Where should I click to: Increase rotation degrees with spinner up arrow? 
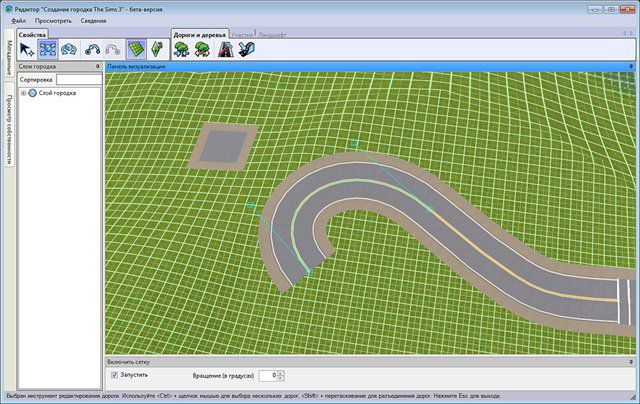coord(280,372)
